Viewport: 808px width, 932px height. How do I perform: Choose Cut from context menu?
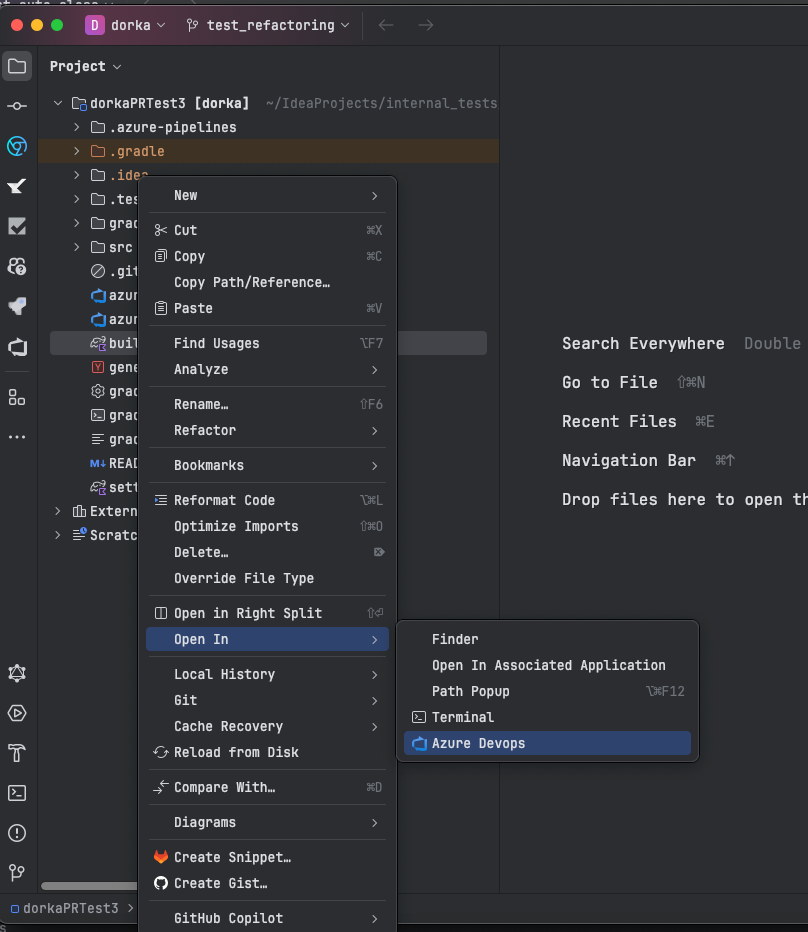pos(267,230)
